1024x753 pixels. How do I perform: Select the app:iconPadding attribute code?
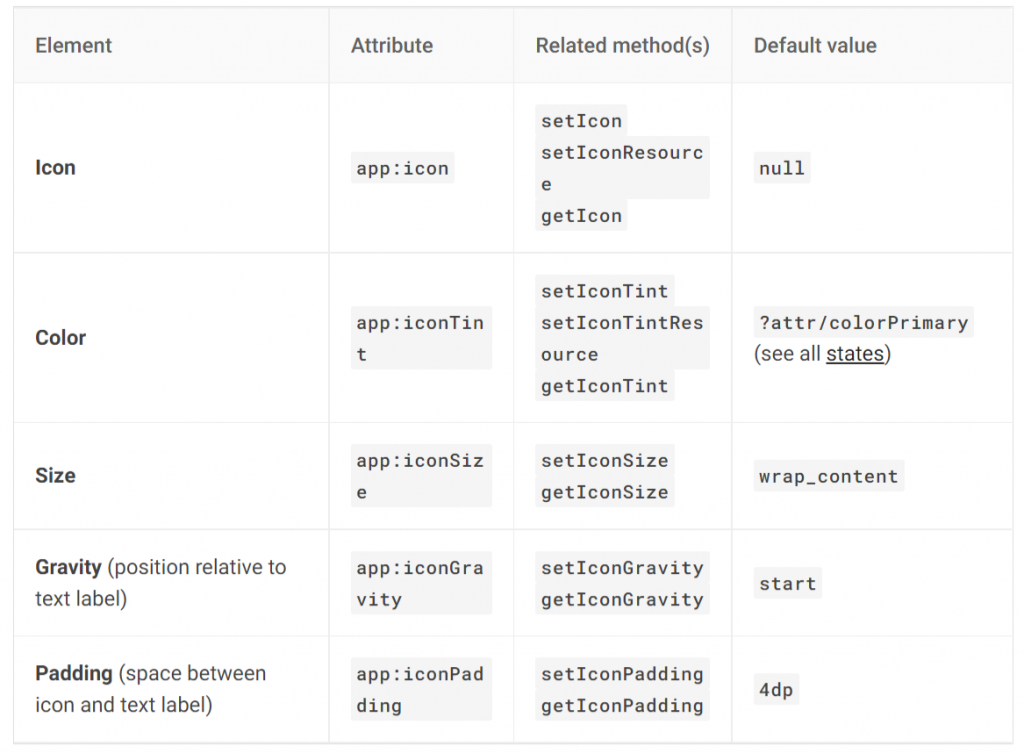coord(420,689)
